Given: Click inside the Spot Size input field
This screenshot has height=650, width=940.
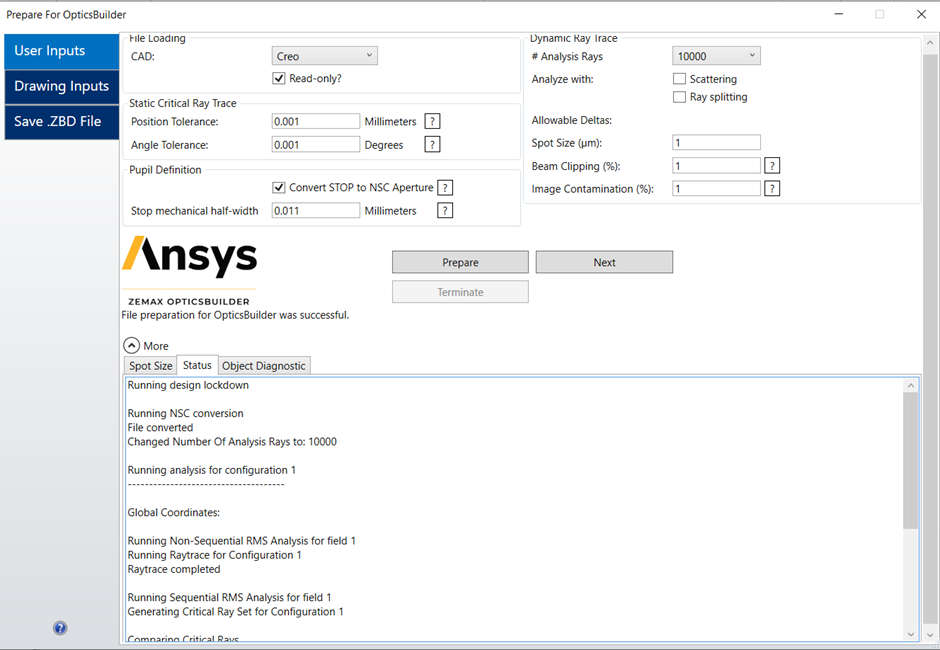Looking at the screenshot, I should click(716, 142).
